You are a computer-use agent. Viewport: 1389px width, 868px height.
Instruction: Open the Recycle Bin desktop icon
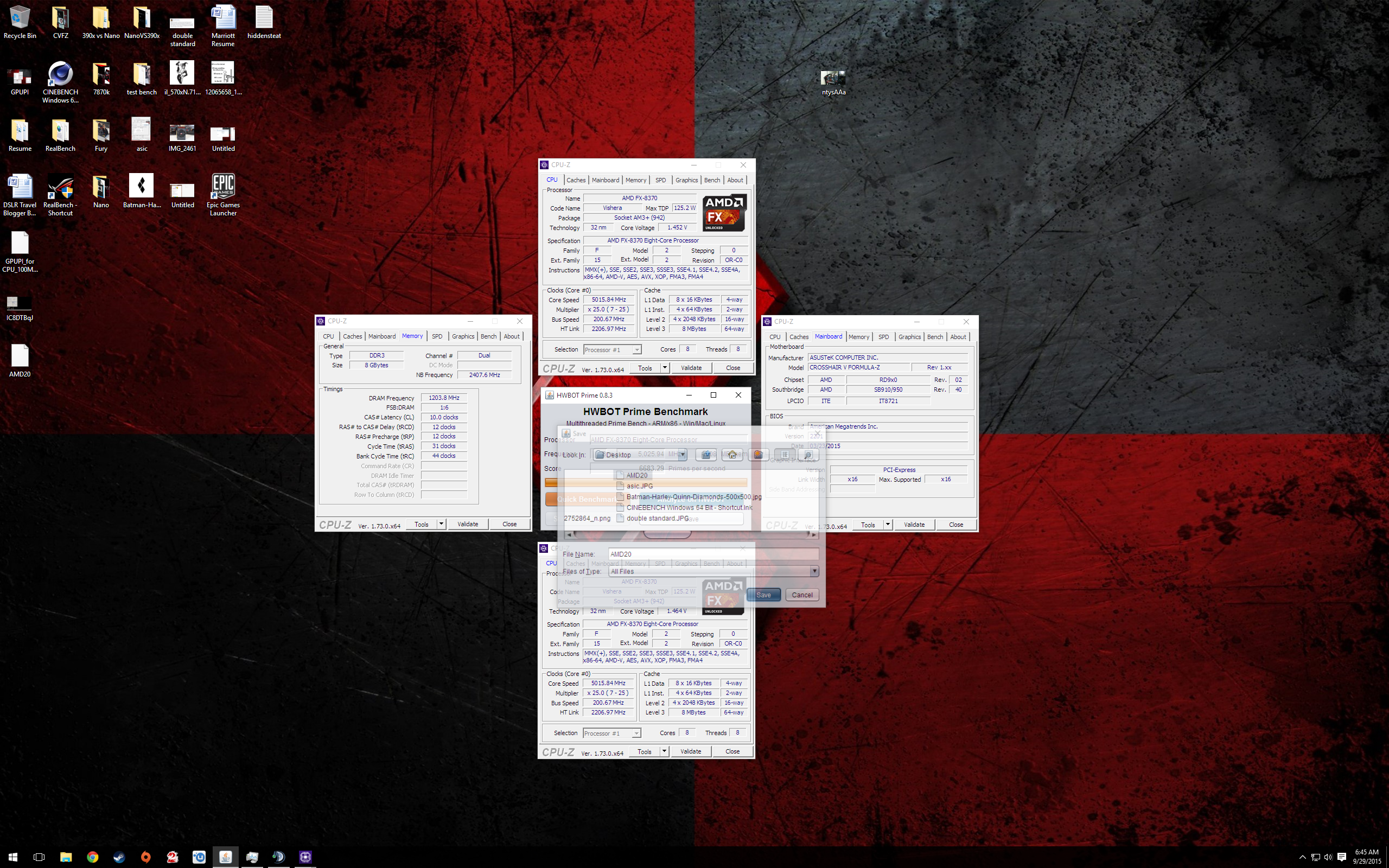click(x=20, y=23)
